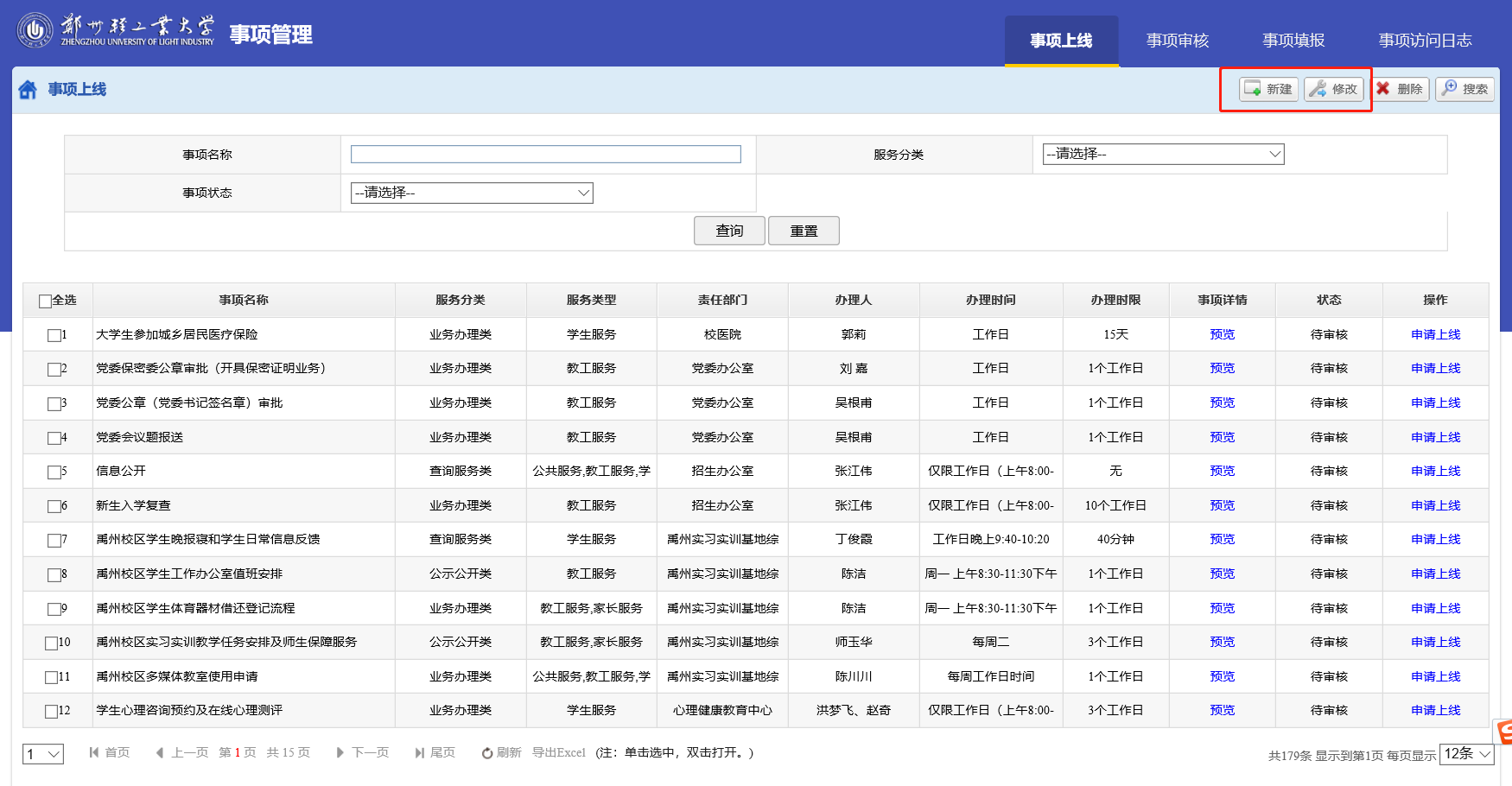Select row 8 checkbox
The width and height of the screenshot is (1512, 786).
pyautogui.click(x=54, y=575)
